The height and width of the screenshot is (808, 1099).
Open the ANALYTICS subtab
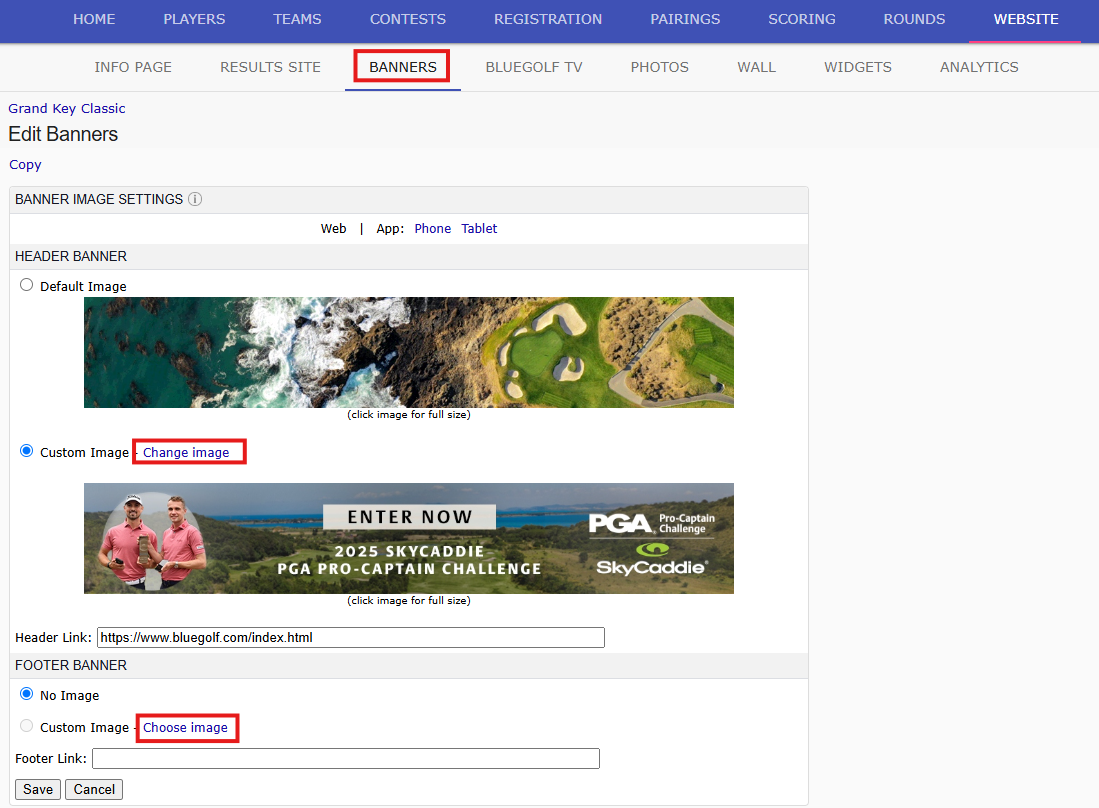pos(979,67)
